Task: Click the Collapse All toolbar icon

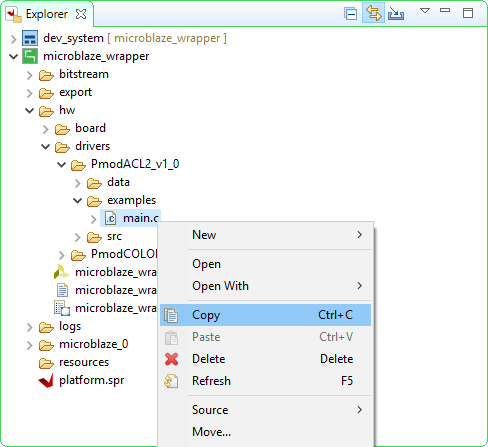Action: (x=350, y=13)
